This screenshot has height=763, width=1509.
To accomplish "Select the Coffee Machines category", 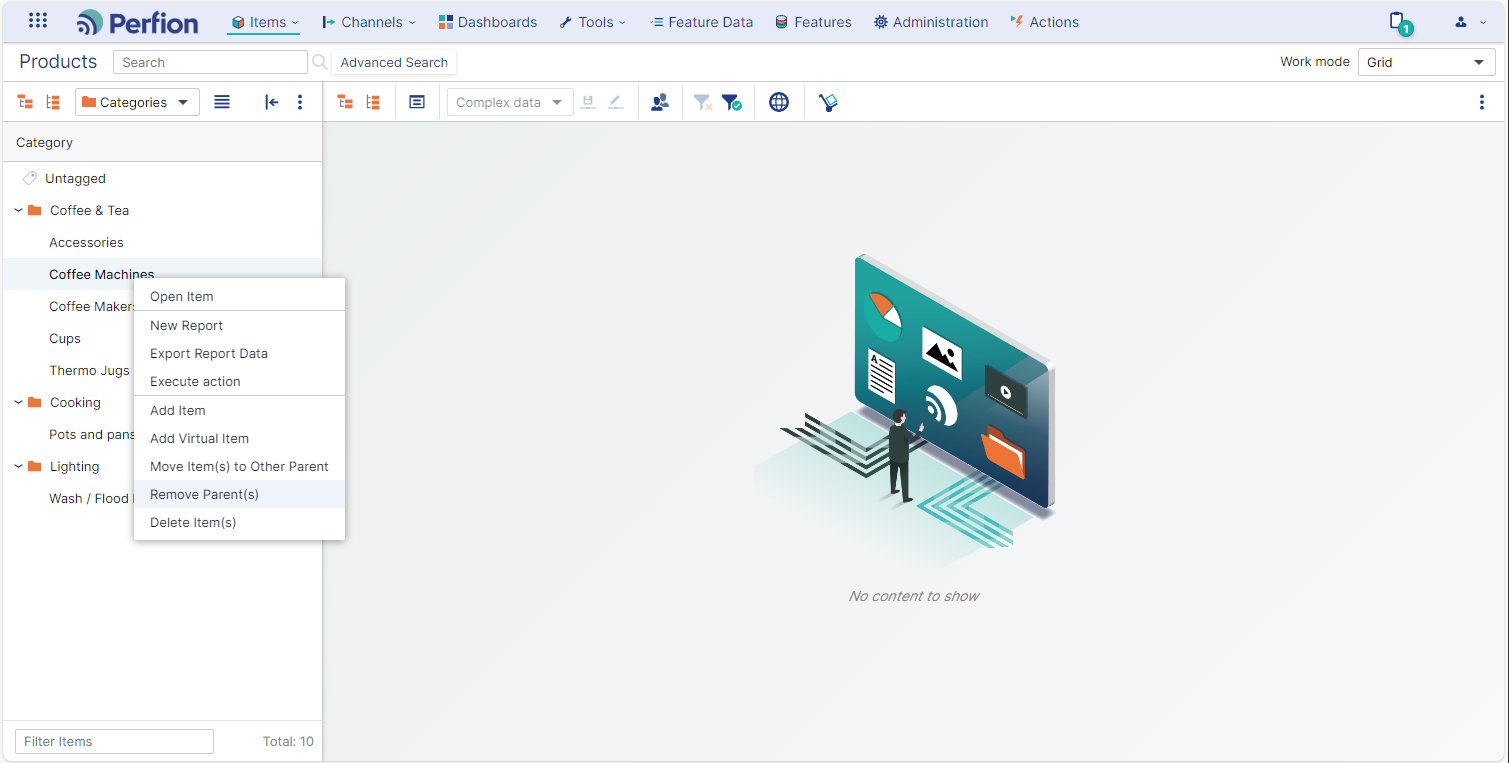I will 101,274.
